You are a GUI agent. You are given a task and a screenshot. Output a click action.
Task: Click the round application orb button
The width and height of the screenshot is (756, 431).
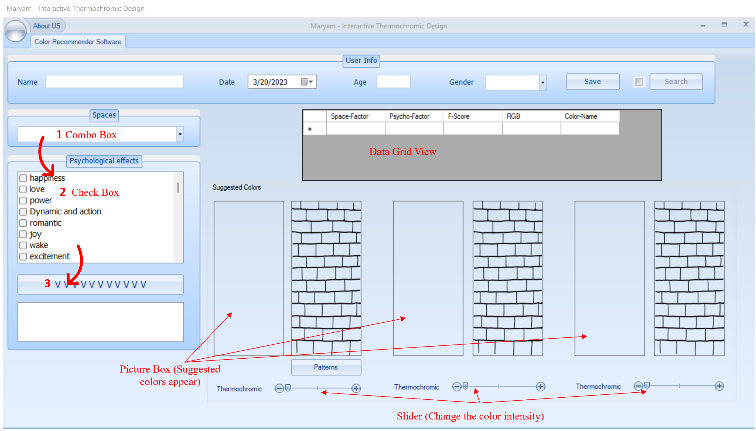(15, 31)
